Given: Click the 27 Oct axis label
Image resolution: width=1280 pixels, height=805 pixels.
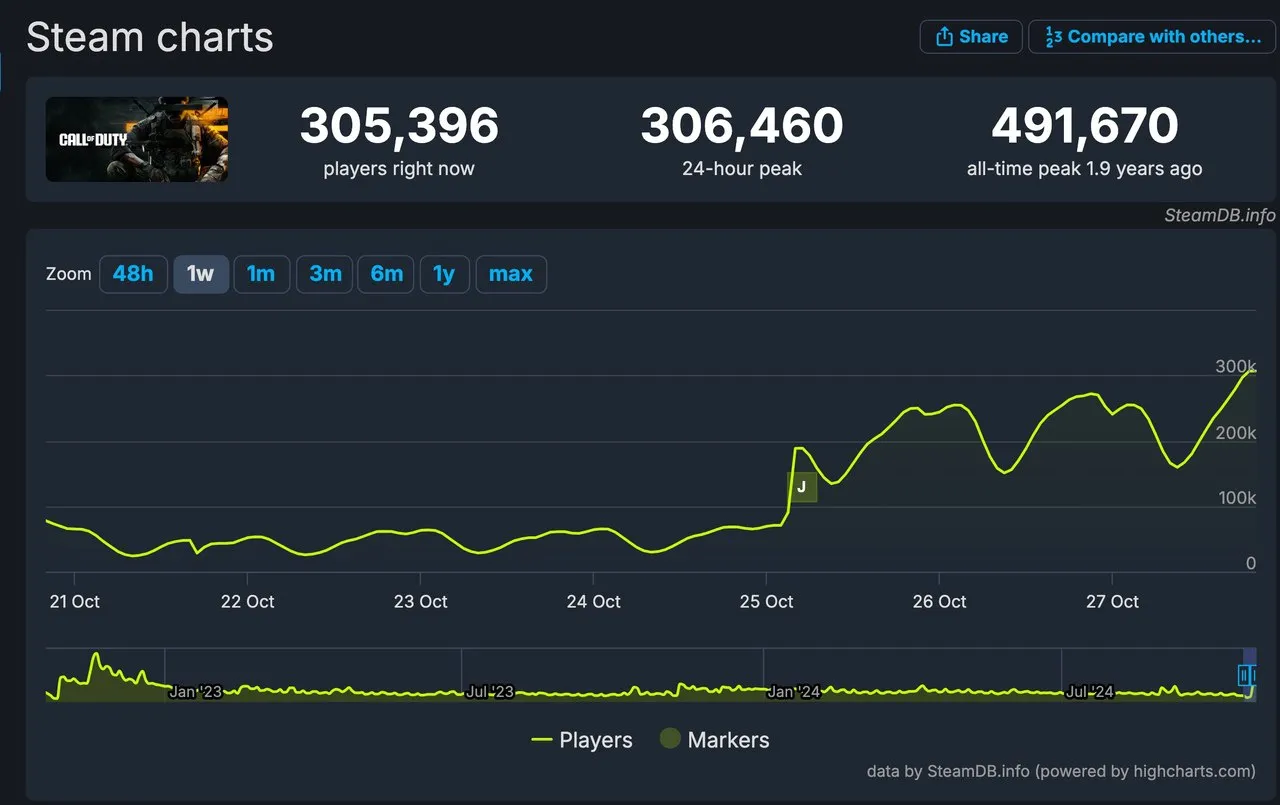Looking at the screenshot, I should (x=1112, y=601).
